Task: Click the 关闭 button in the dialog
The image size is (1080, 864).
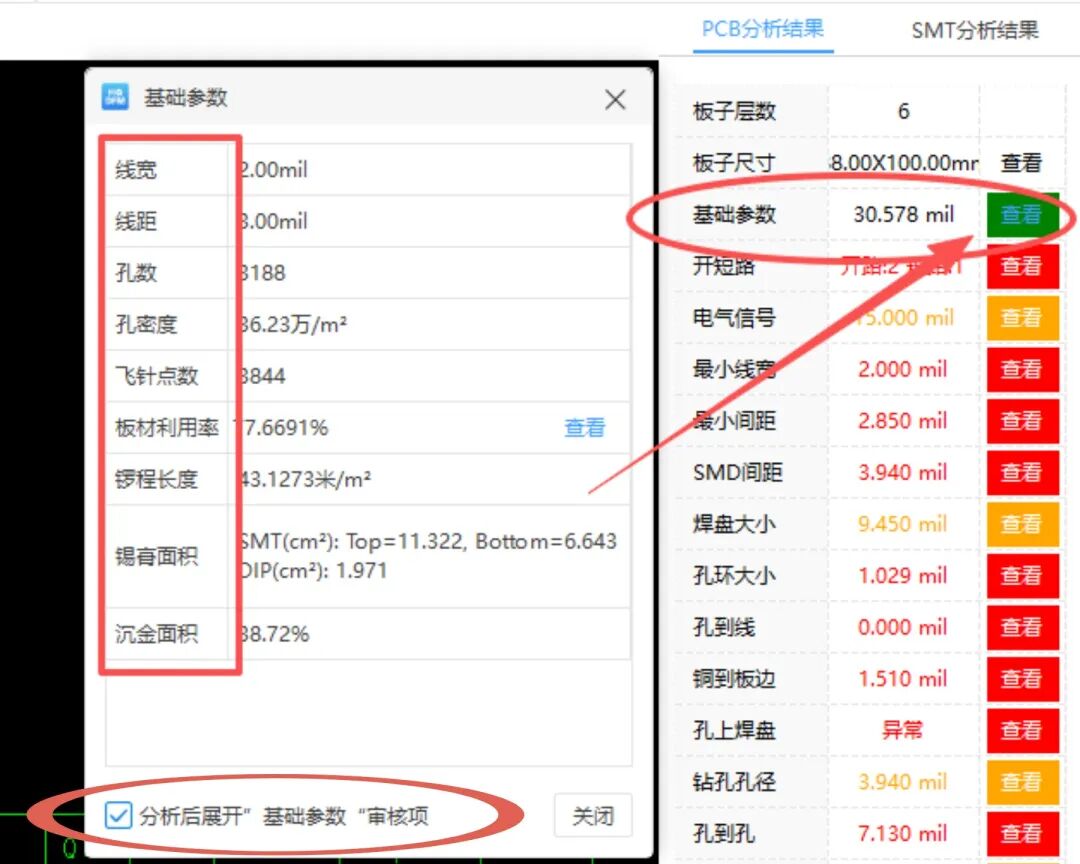Action: point(593,816)
